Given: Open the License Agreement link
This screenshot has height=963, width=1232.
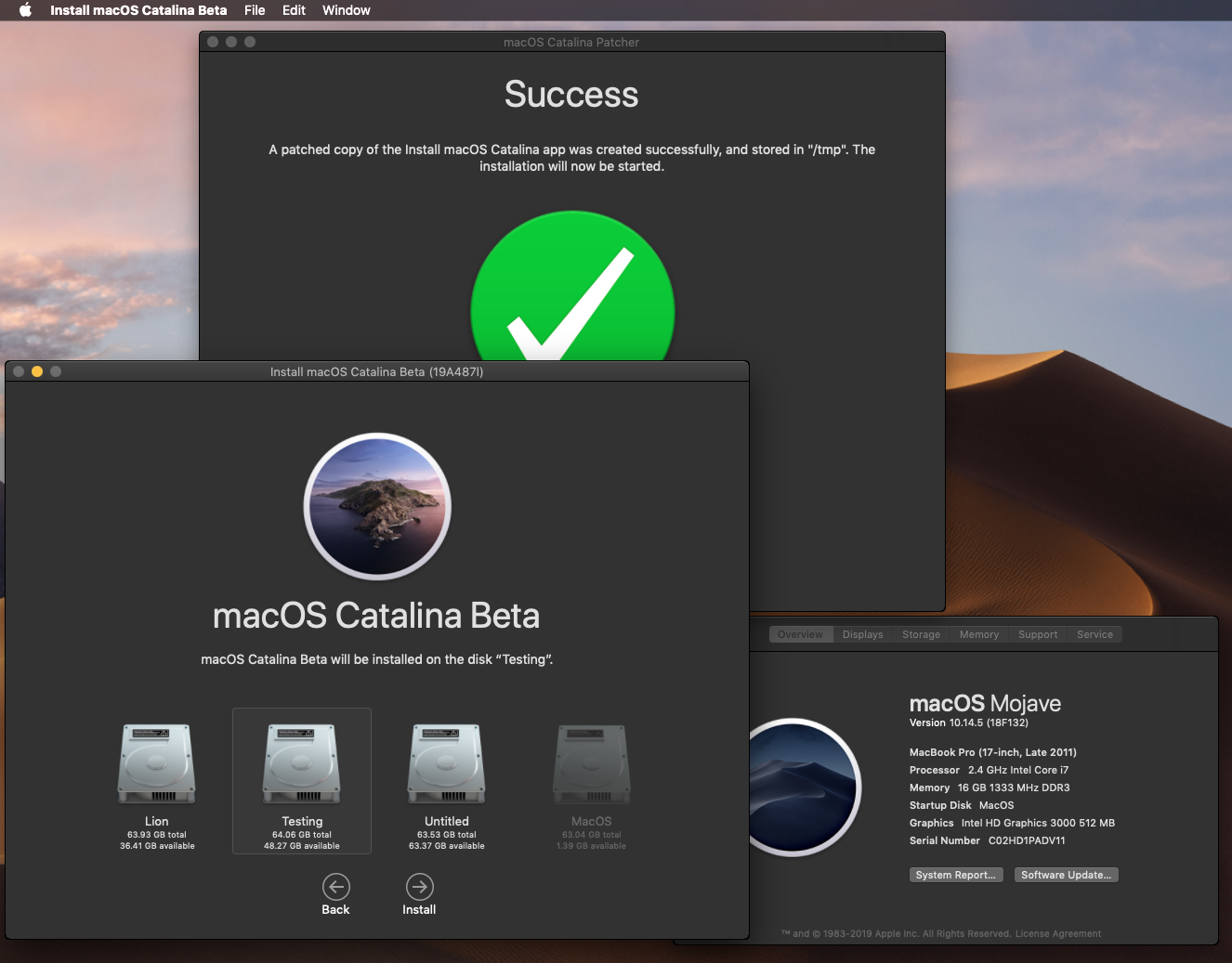Looking at the screenshot, I should click(x=1058, y=934).
